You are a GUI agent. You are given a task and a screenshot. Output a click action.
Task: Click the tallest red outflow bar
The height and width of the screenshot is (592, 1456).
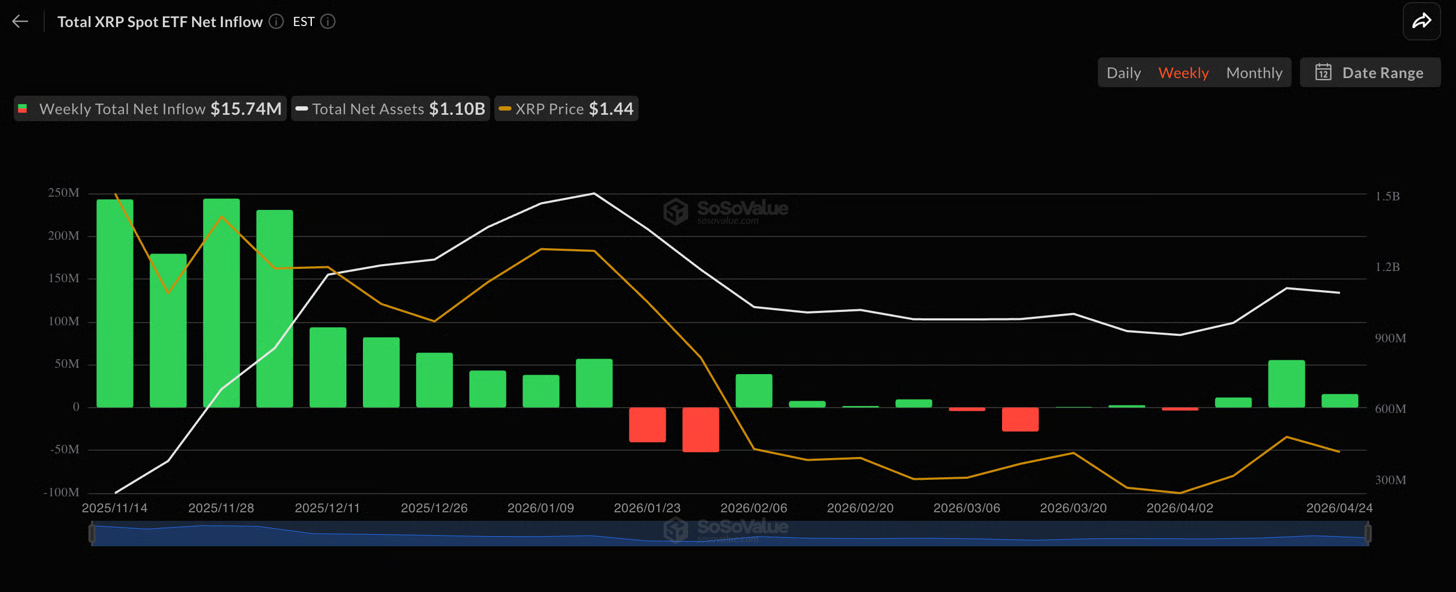click(701, 429)
